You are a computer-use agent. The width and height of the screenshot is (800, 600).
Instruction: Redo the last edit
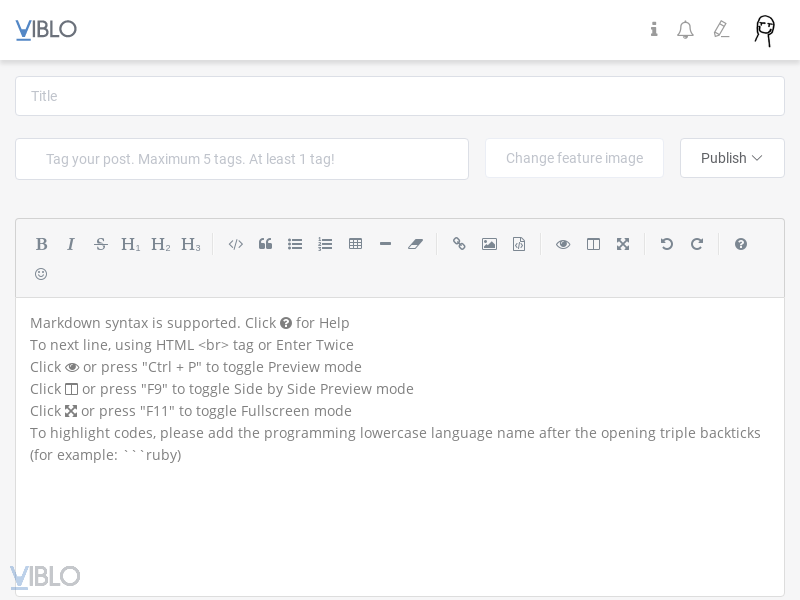tap(697, 244)
